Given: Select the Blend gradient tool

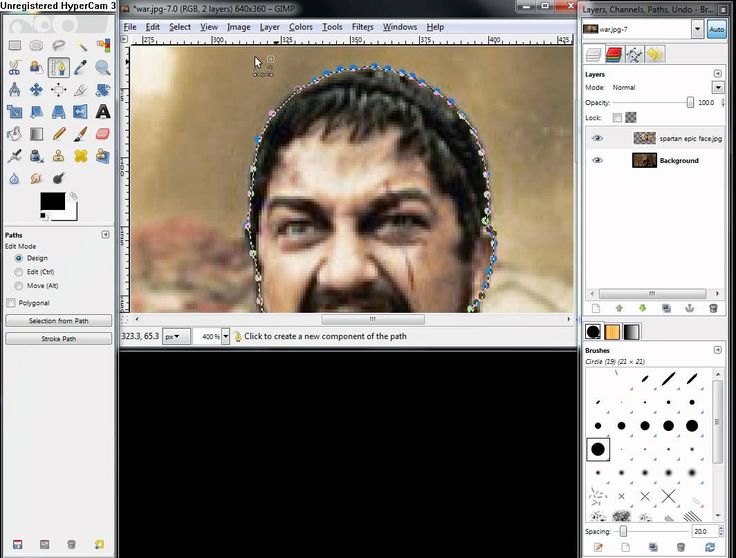Looking at the screenshot, I should coord(36,134).
